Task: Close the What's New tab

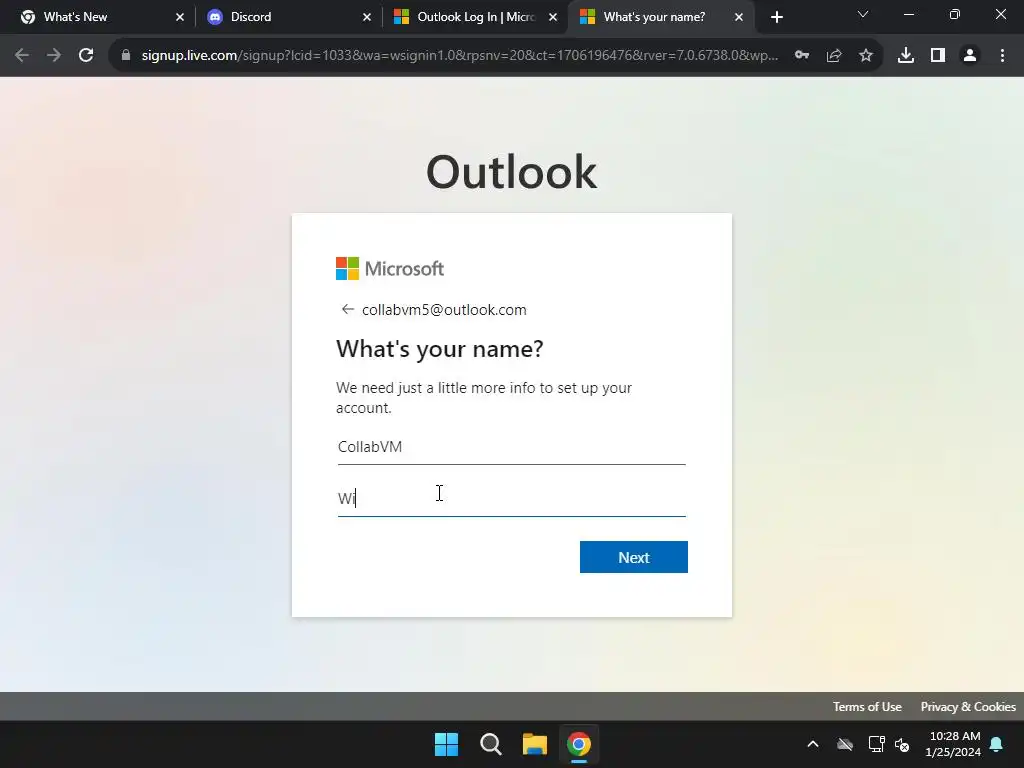Action: [x=180, y=17]
